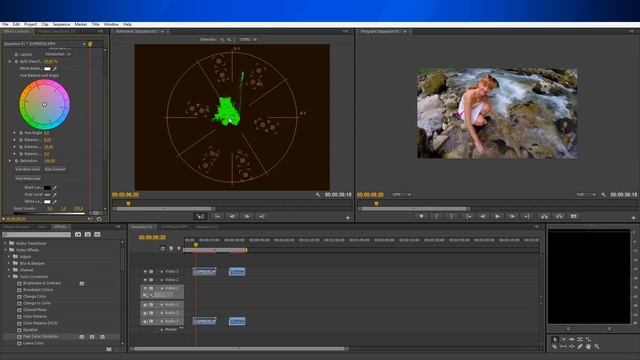Click the Program monitor button editor plus
Image resolution: width=640 pixels, height=360 pixels.
pos(633,218)
